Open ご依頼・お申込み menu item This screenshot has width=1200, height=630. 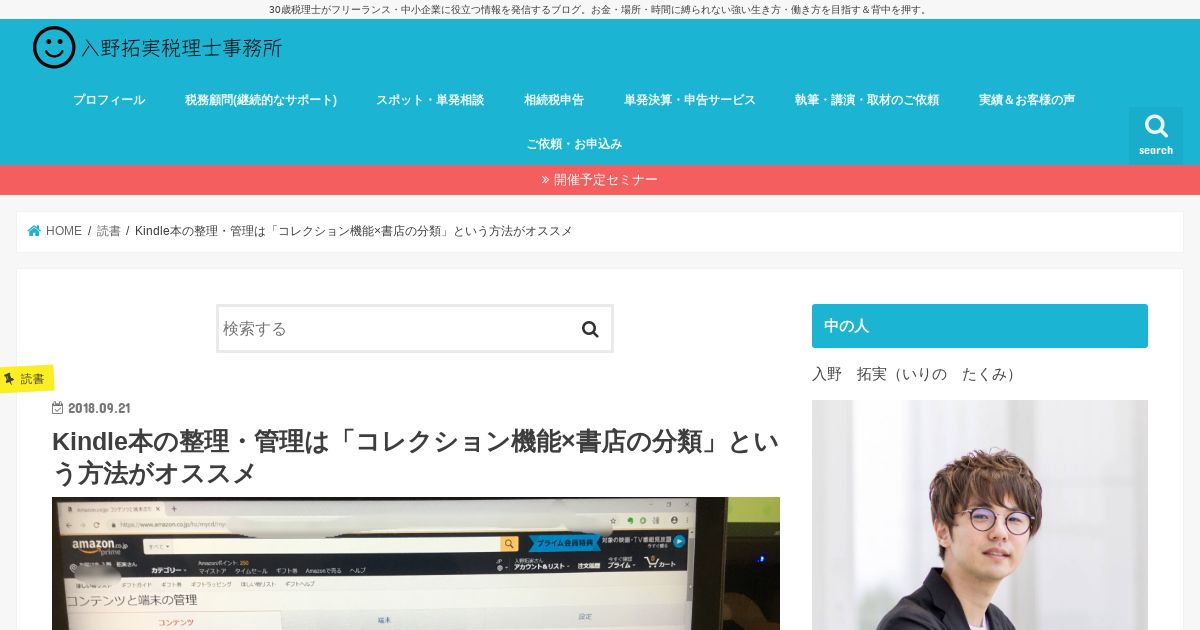tap(574, 144)
